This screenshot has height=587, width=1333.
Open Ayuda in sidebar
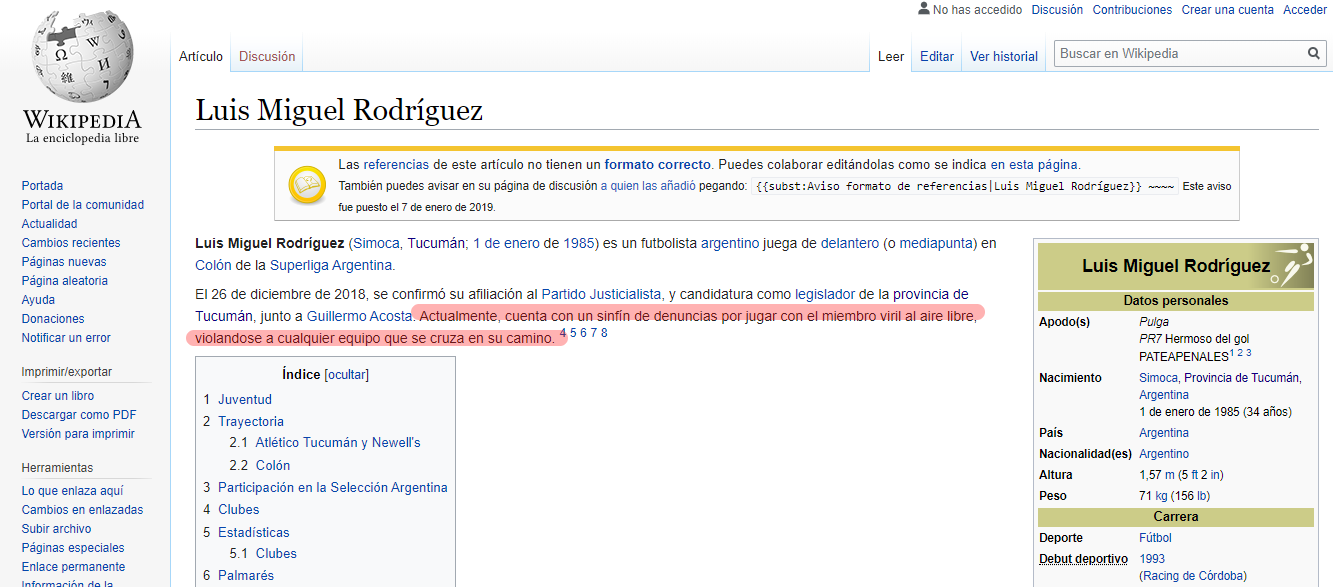pyautogui.click(x=38, y=300)
